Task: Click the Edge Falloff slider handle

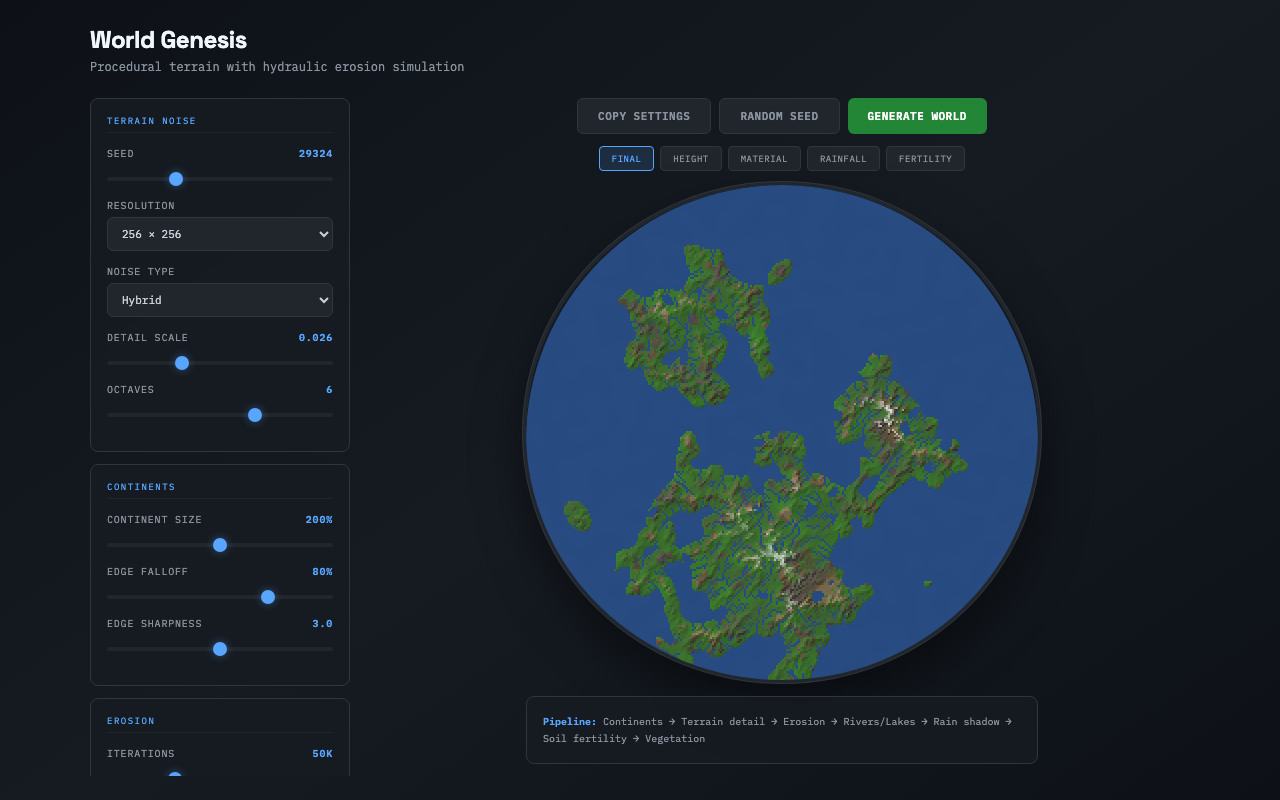Action: [268, 597]
